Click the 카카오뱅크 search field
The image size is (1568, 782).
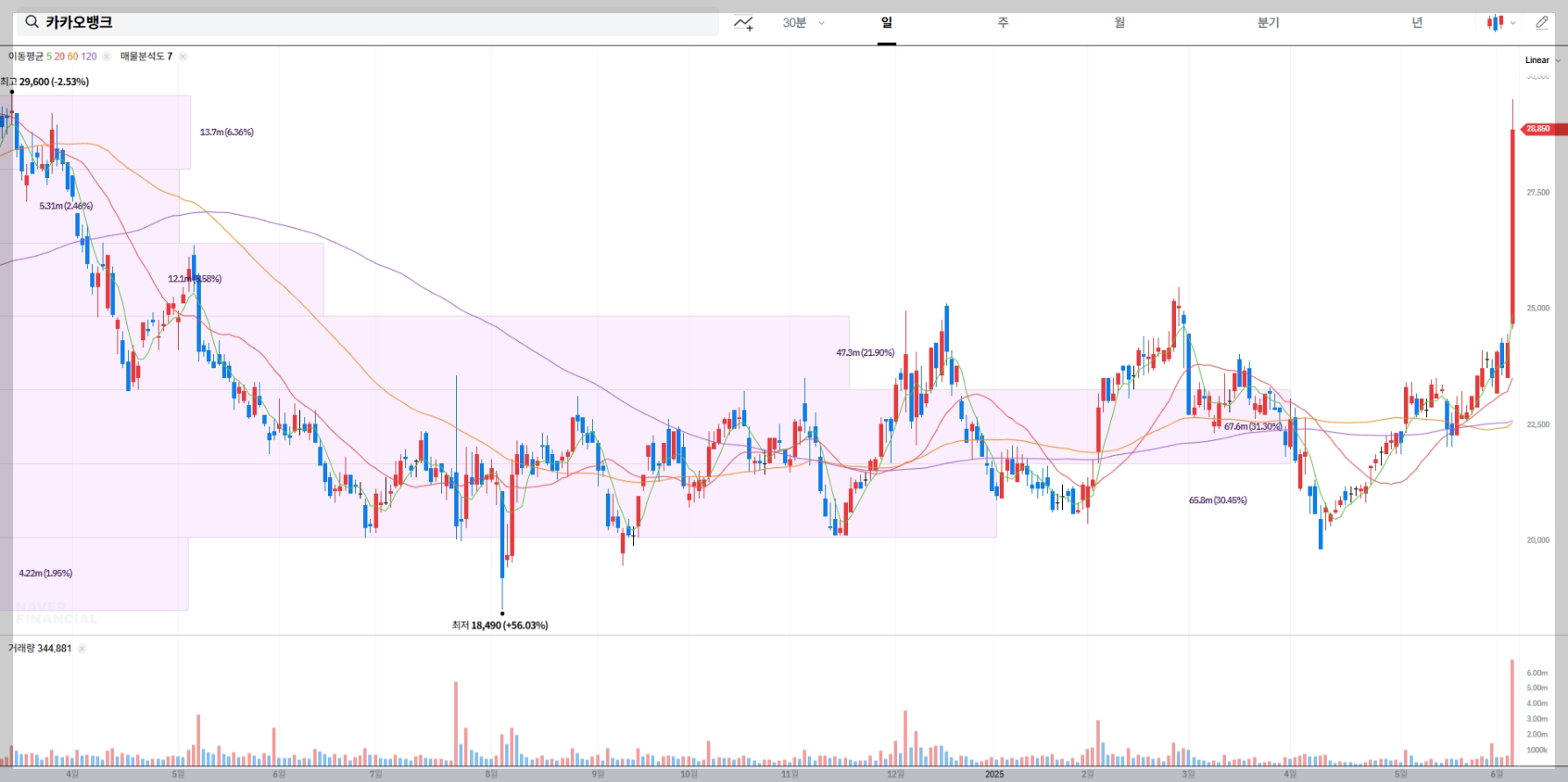click(367, 23)
